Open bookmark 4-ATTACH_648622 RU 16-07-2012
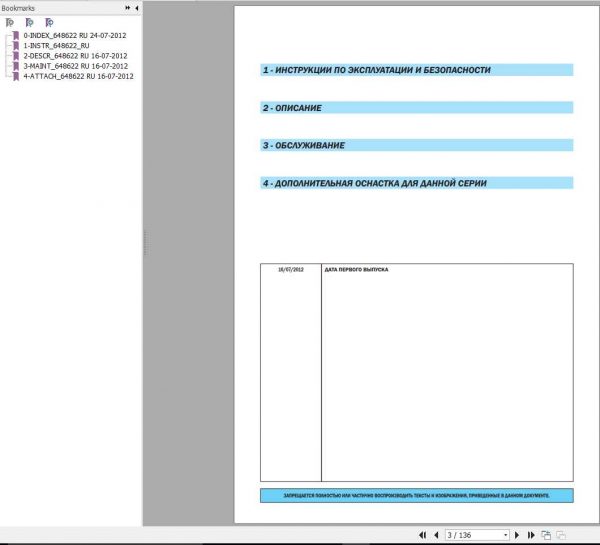 78,76
